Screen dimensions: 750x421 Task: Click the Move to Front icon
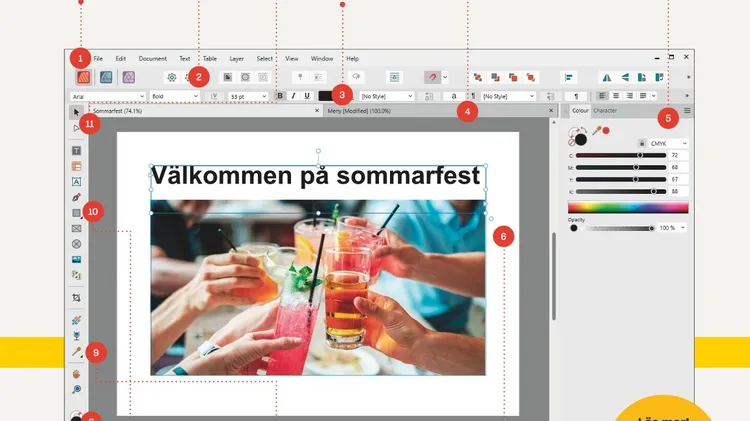pyautogui.click(x=530, y=77)
